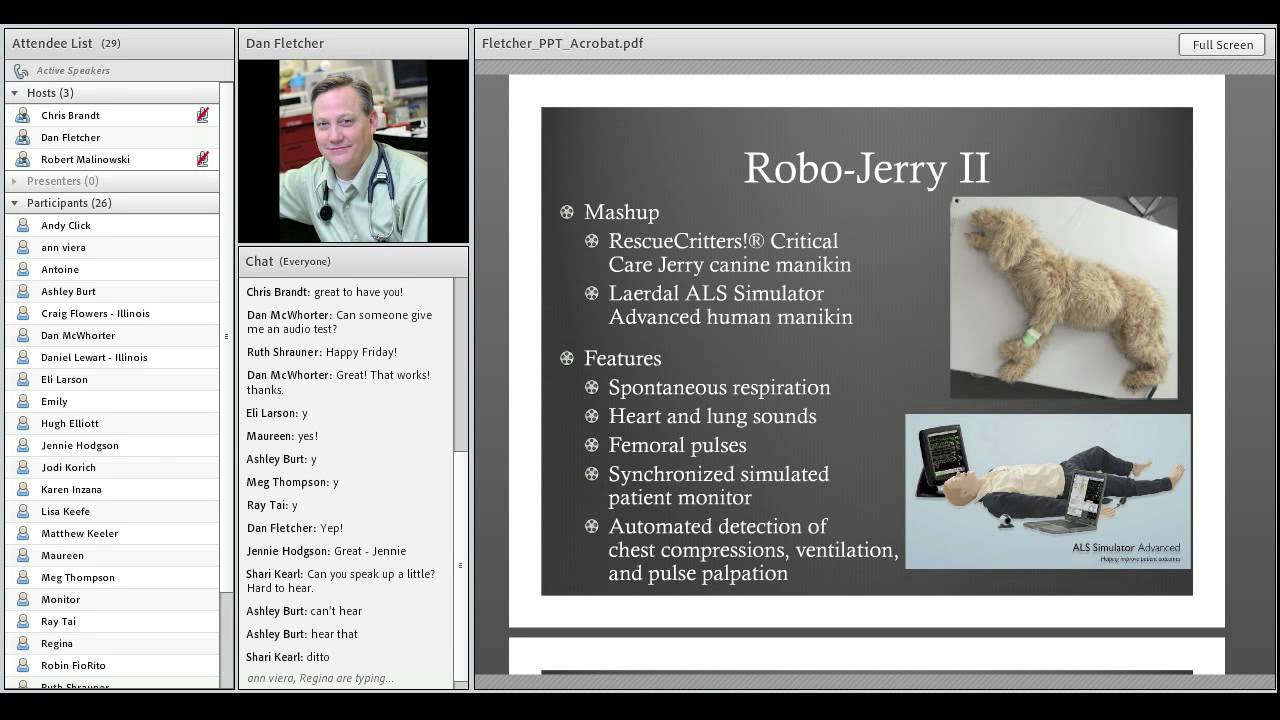Click the host icon beside Robert Malinowski
Viewport: 1280px width, 720px height.
22,159
